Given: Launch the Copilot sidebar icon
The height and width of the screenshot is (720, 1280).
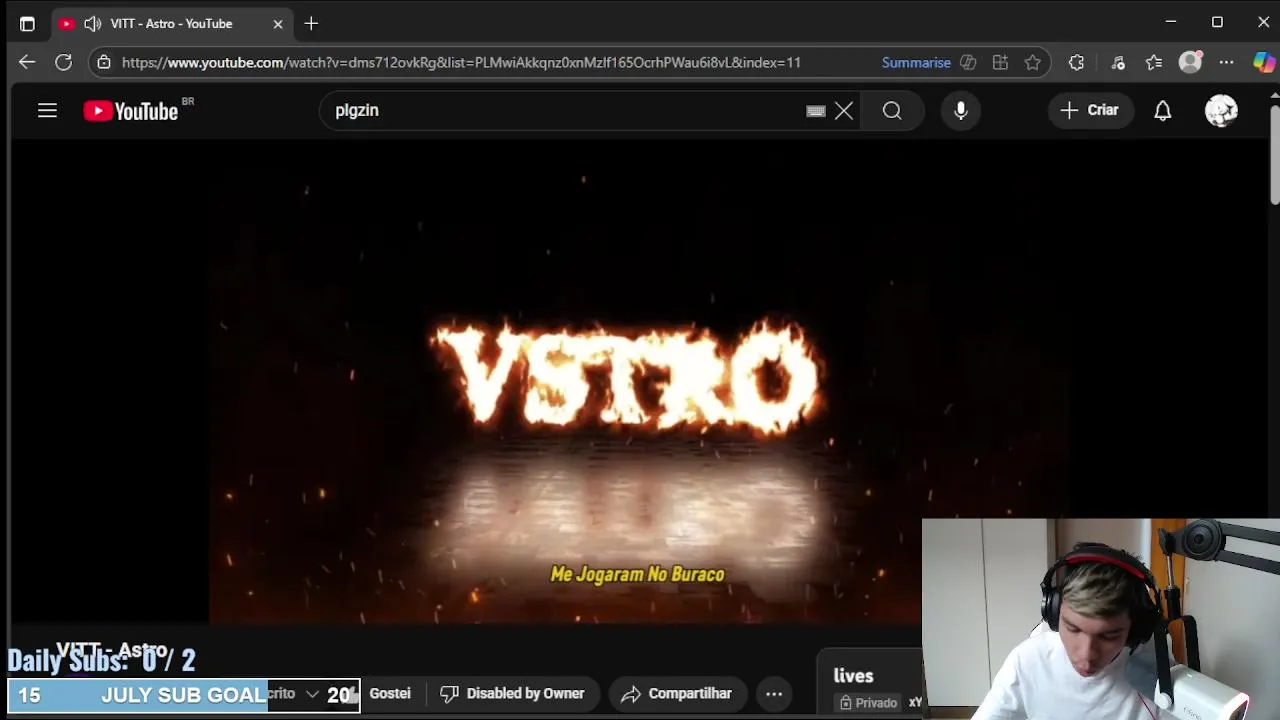Looking at the screenshot, I should tap(1264, 62).
